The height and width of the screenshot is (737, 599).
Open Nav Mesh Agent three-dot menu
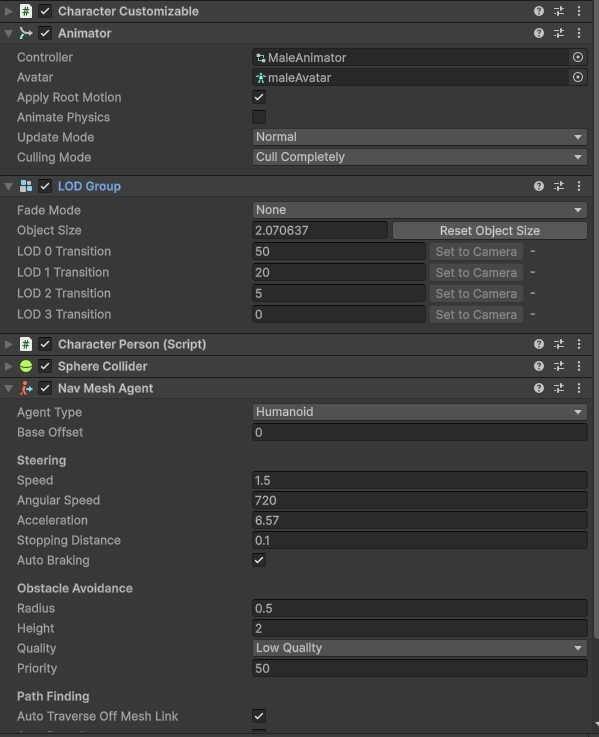click(x=579, y=388)
